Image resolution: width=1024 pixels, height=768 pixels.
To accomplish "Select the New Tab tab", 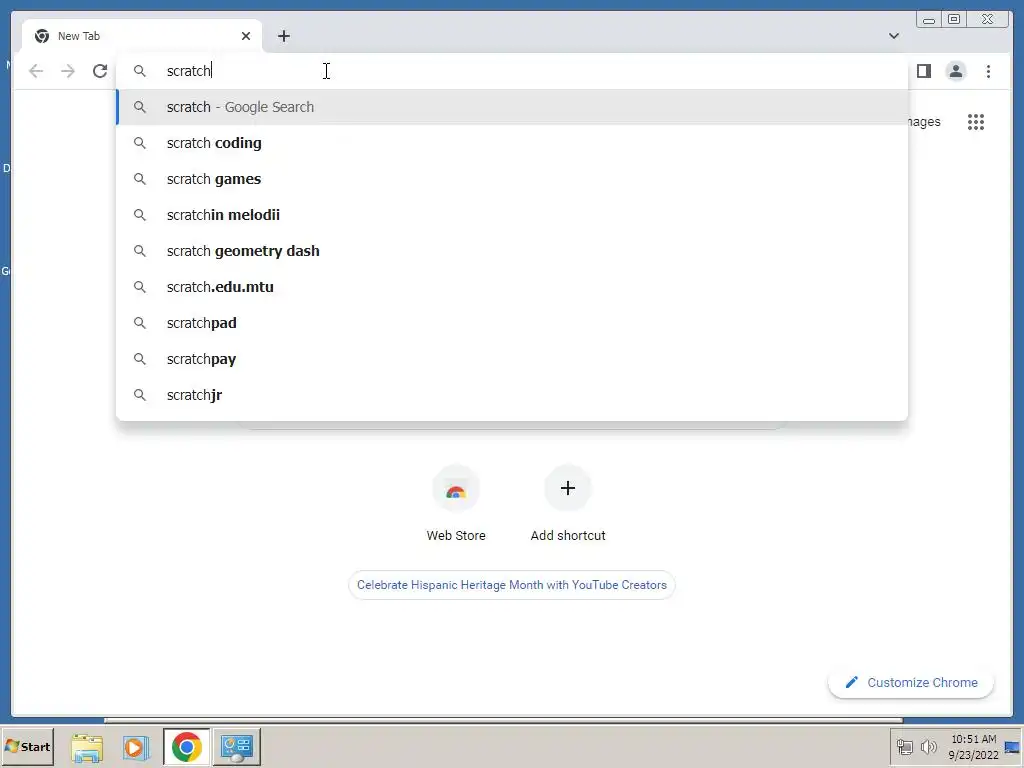I will tap(142, 36).
